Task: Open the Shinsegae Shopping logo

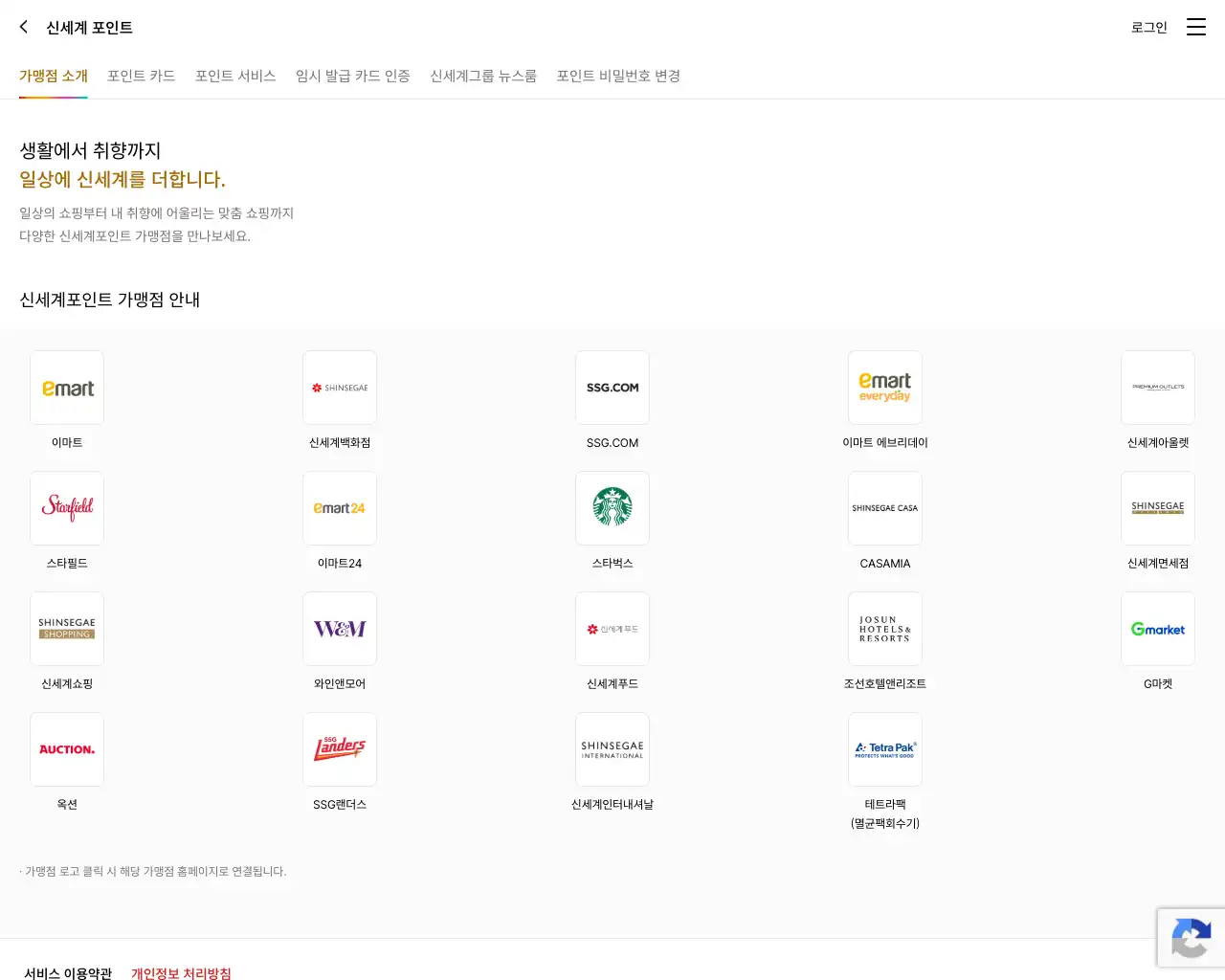Action: point(67,629)
